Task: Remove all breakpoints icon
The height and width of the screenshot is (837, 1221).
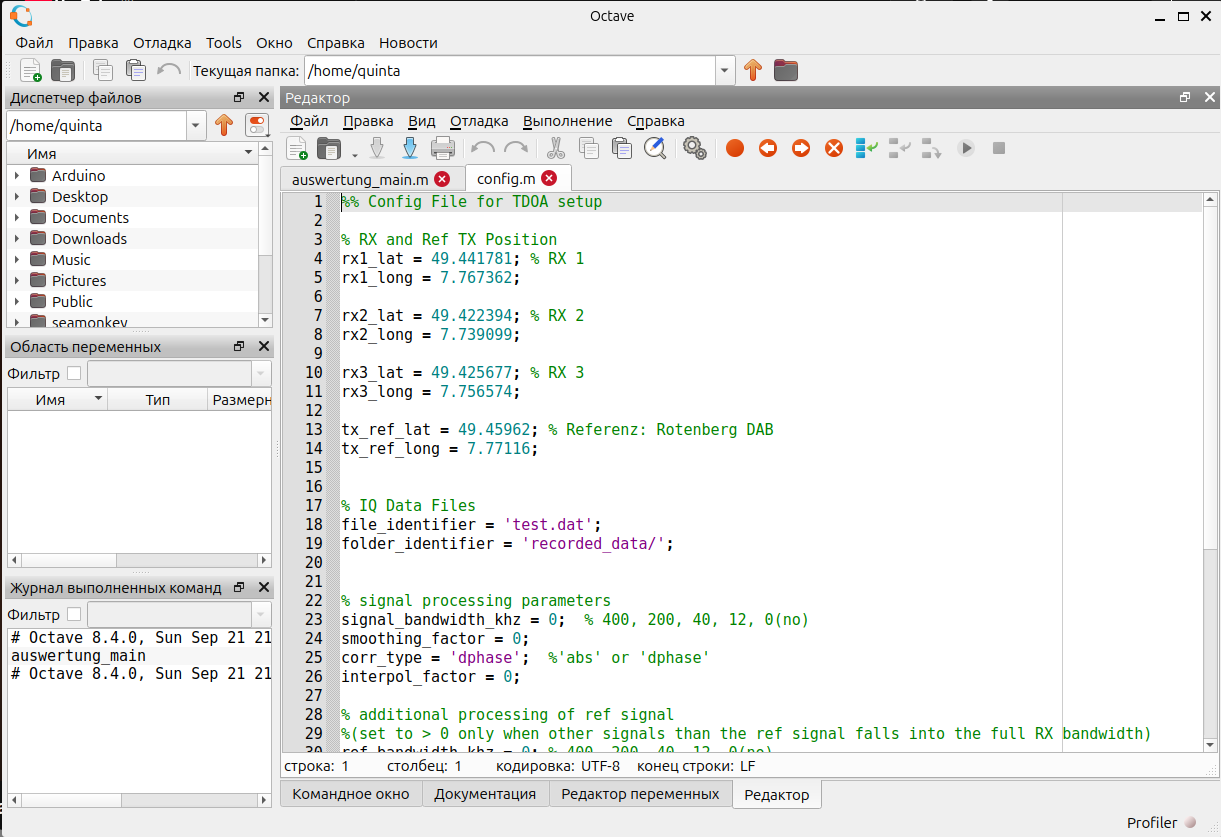Action: 834,148
